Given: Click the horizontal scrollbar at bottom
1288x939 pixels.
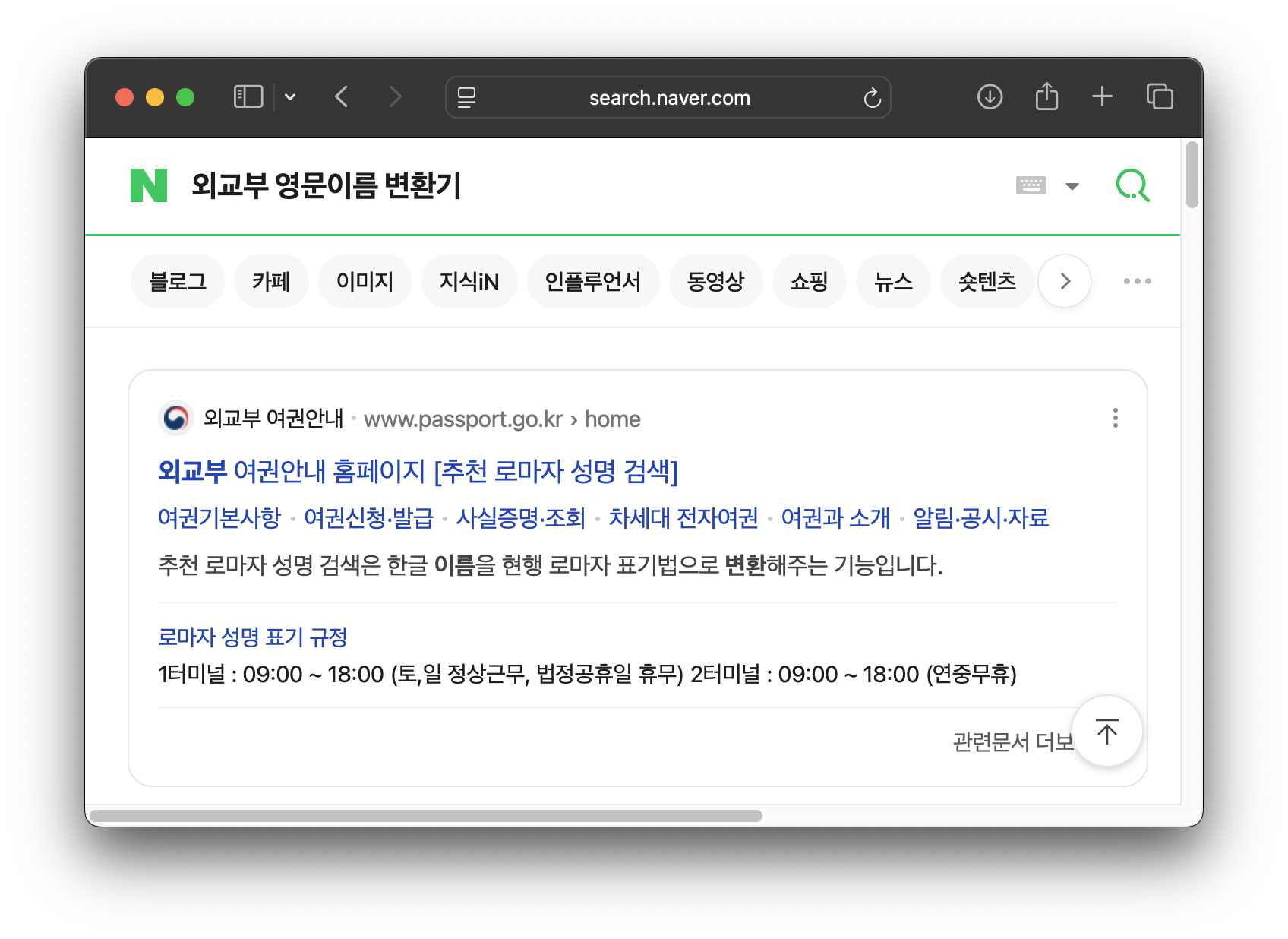Looking at the screenshot, I should (x=425, y=816).
